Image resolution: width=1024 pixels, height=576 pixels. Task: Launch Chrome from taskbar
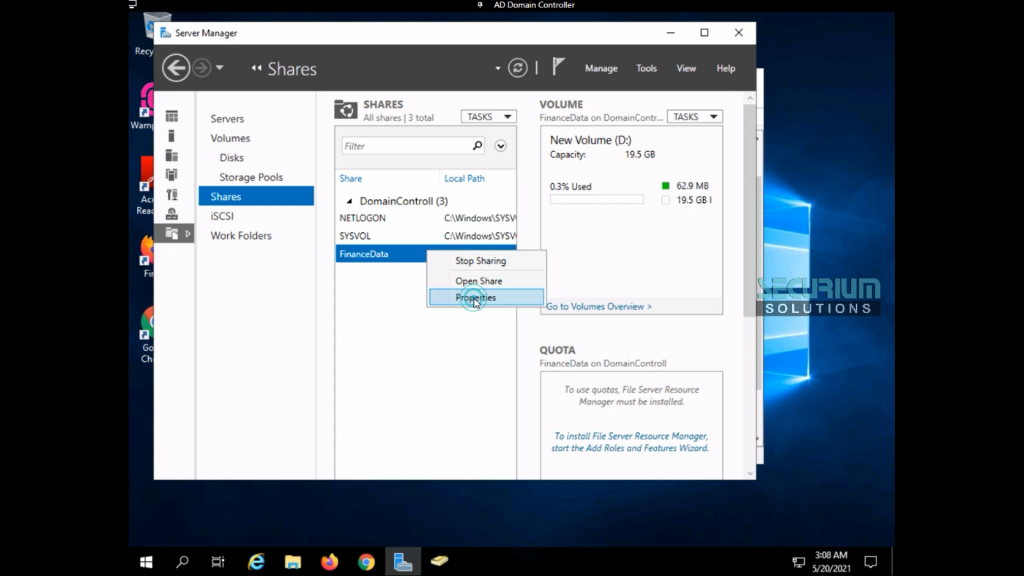point(366,562)
